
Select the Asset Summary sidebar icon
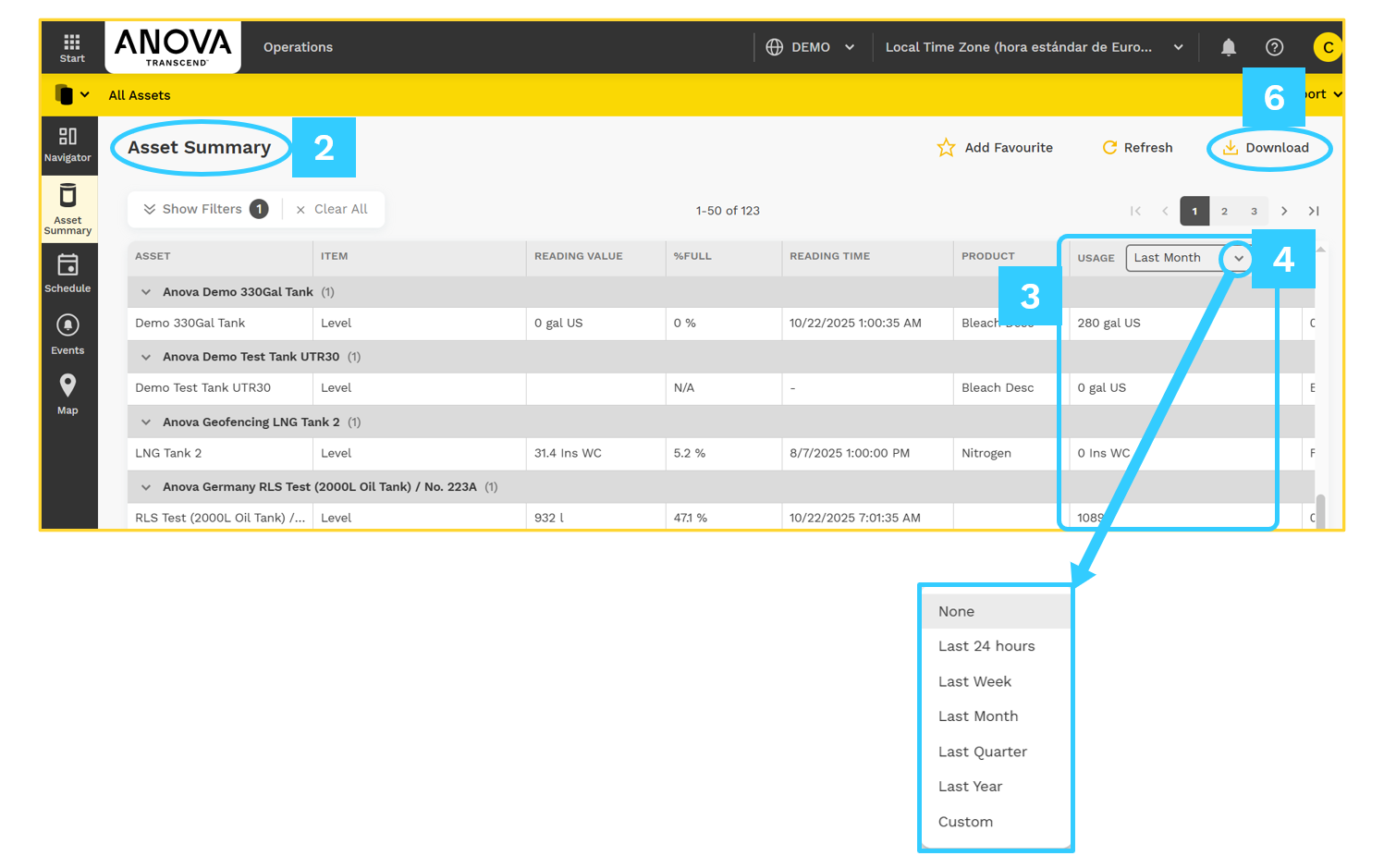pos(68,208)
